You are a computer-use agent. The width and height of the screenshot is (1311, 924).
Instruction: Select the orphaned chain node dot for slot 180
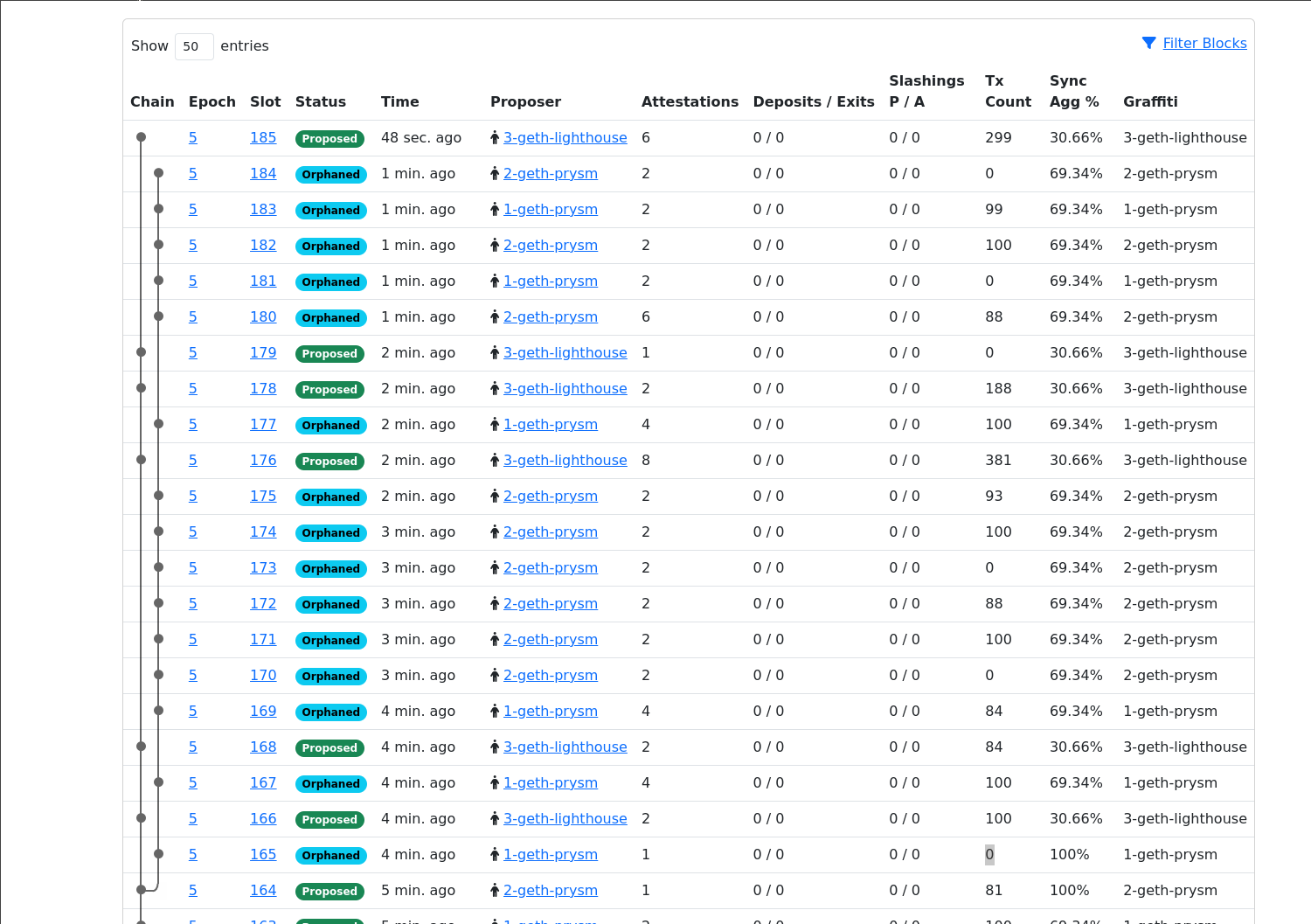[x=158, y=316]
